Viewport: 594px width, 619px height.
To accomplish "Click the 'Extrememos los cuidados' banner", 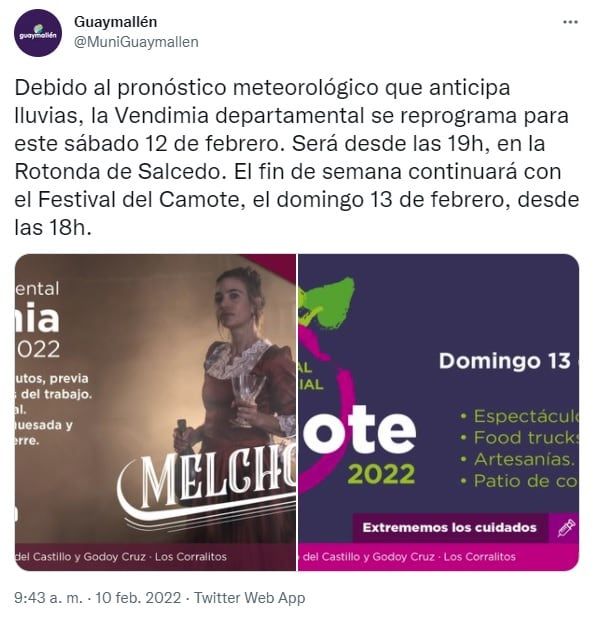I will point(450,528).
